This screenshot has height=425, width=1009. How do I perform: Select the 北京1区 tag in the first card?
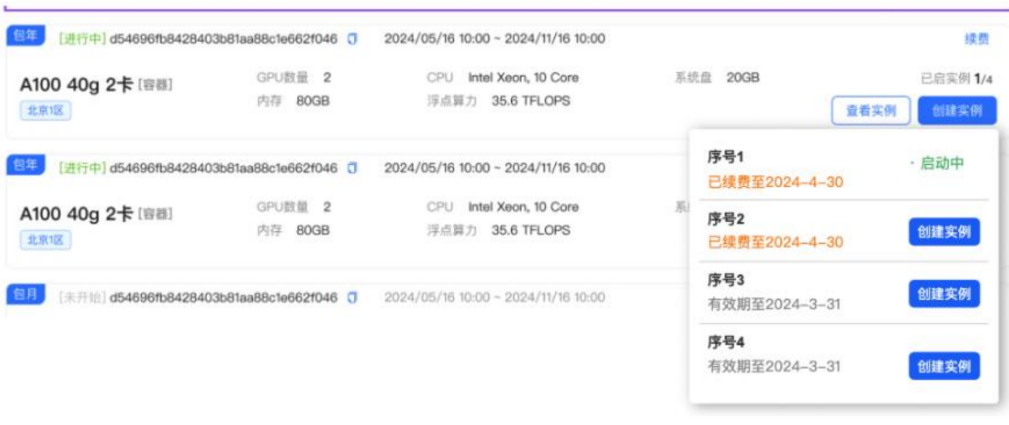click(x=45, y=110)
